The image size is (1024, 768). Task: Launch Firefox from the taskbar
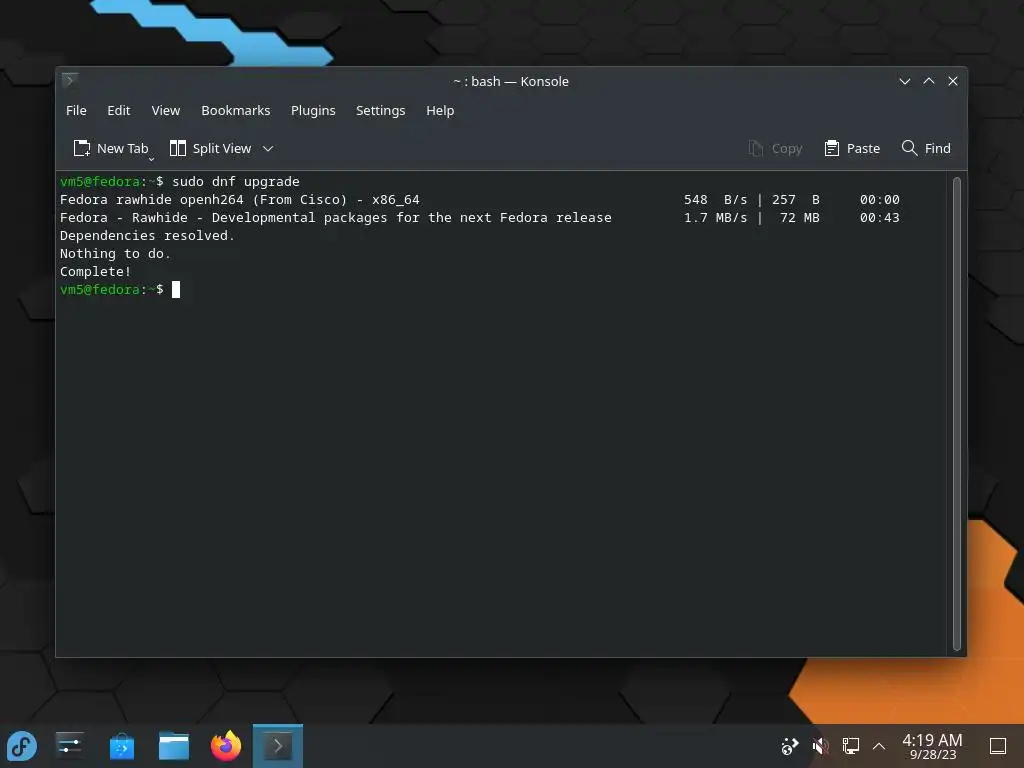[226, 745]
